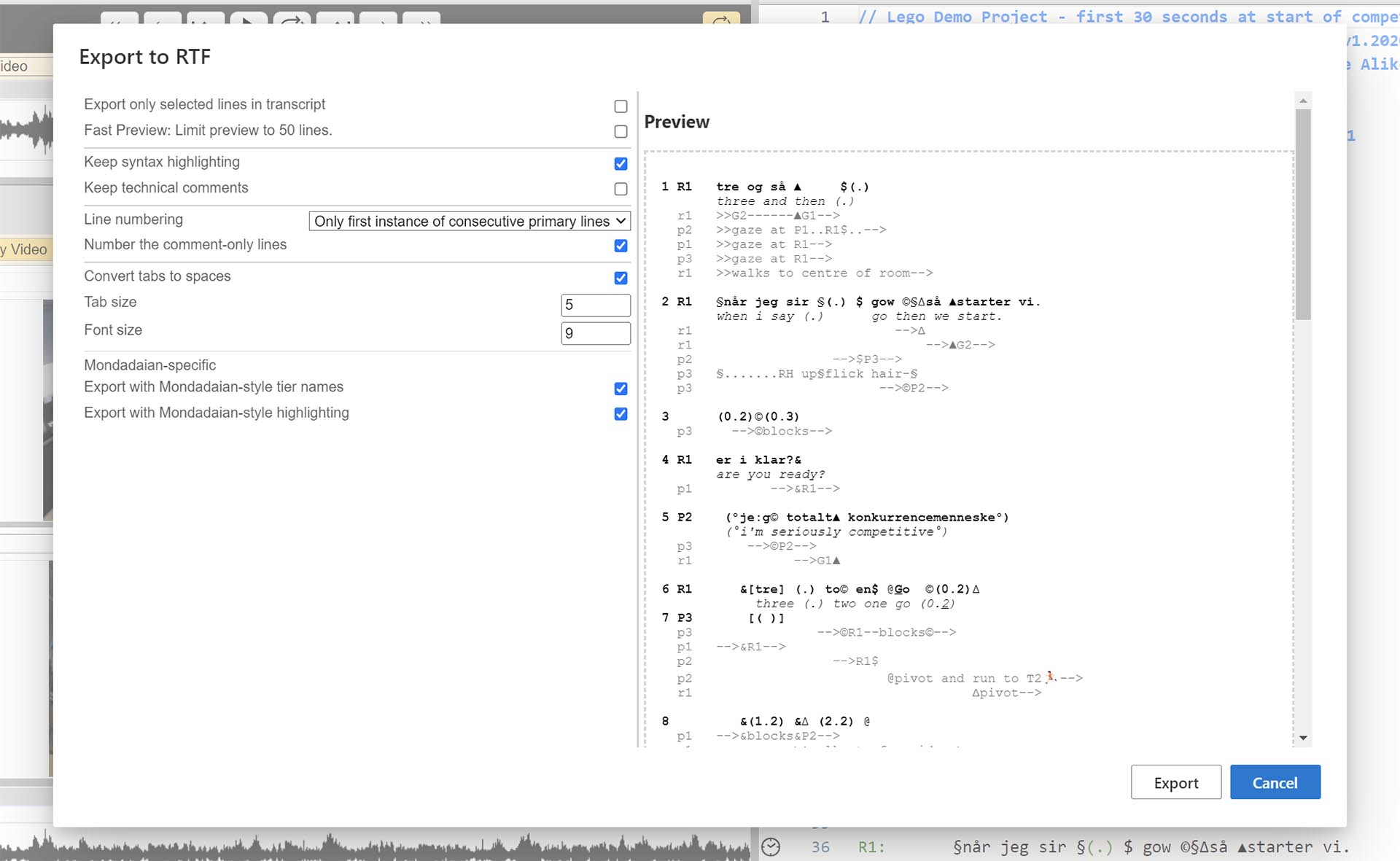Enable export only selected lines in transcript
The height and width of the screenshot is (861, 1400).
coord(621,106)
